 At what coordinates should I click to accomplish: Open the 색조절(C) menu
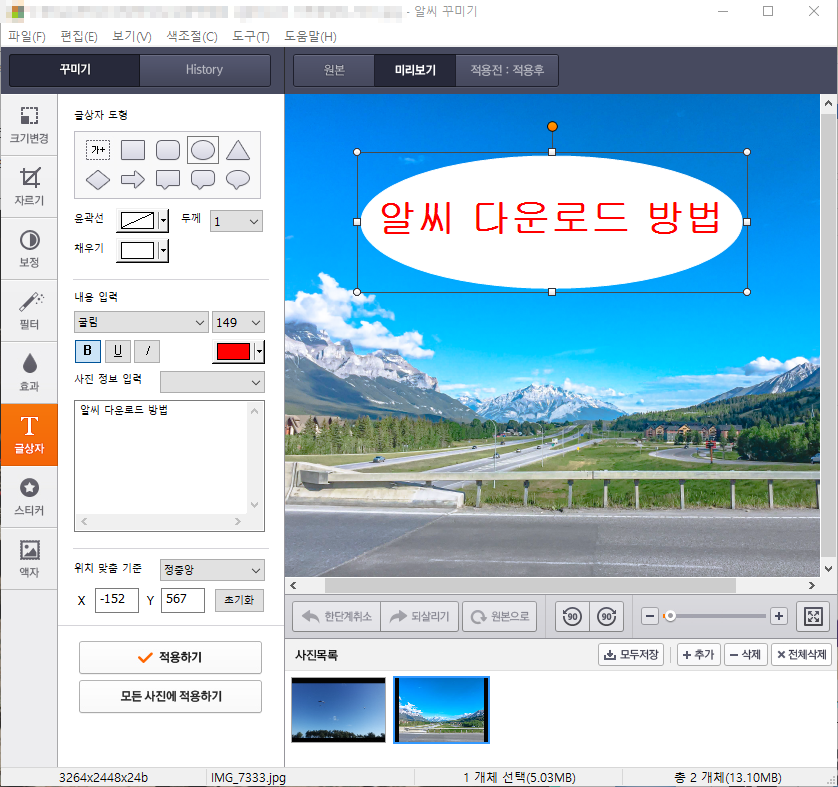pos(192,36)
